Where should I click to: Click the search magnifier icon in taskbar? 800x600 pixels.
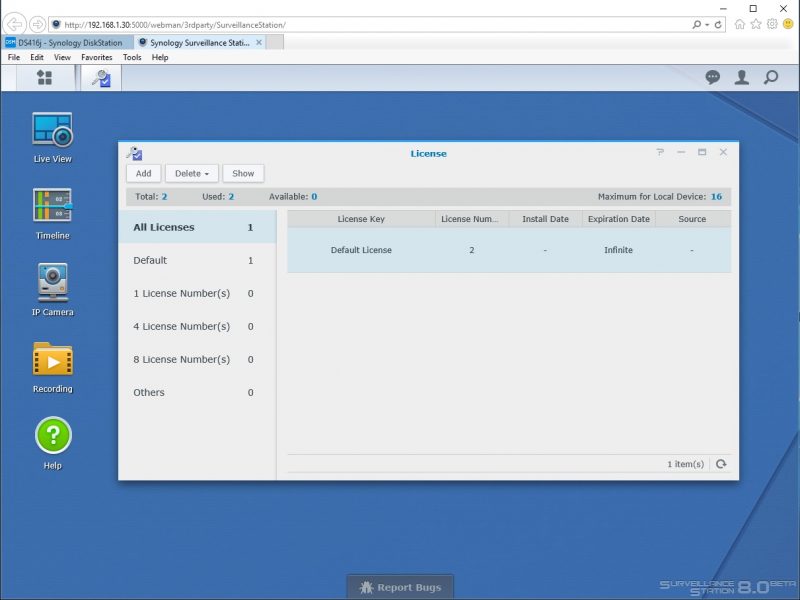771,78
